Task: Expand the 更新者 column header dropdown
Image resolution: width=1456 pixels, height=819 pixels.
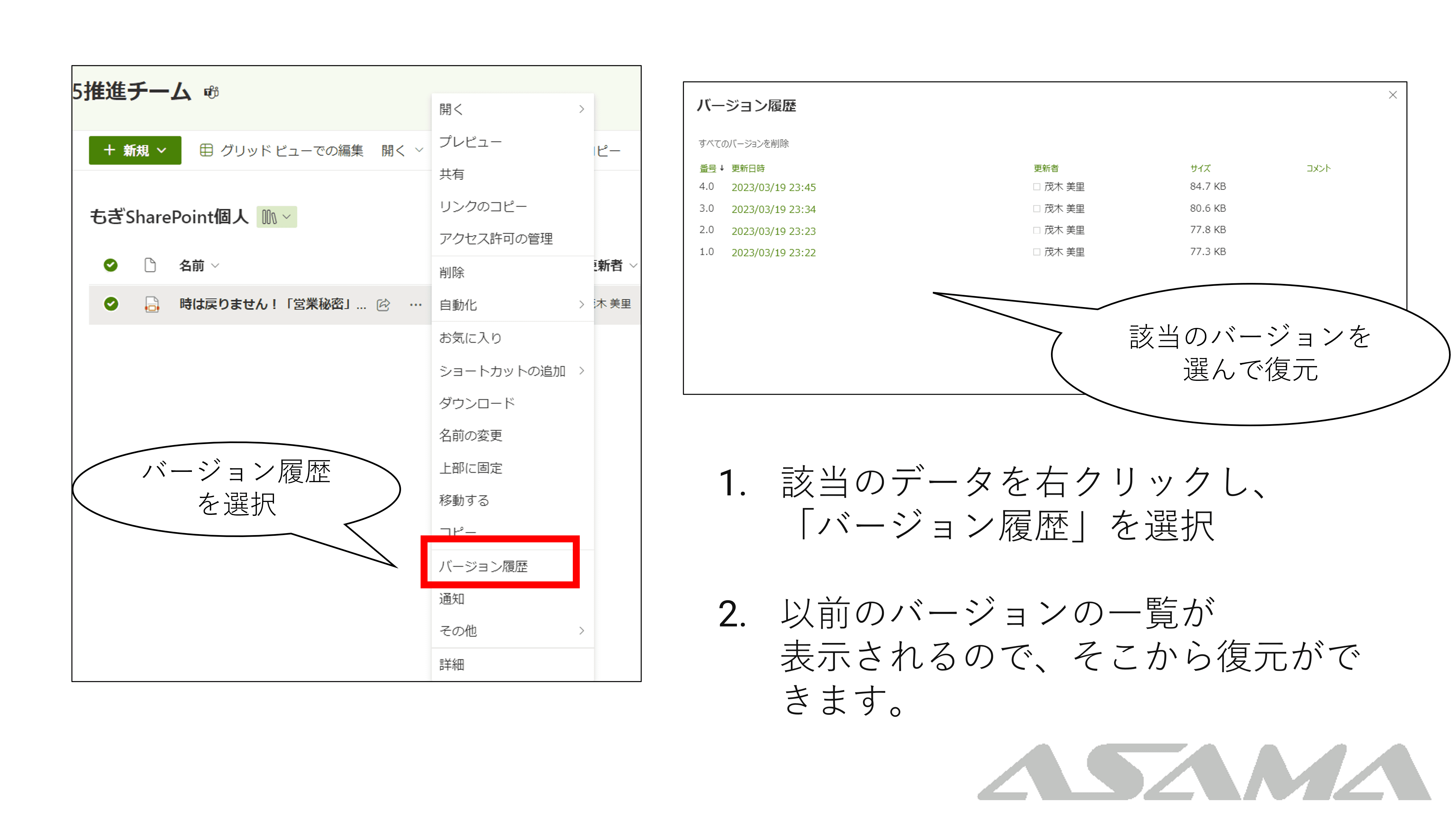Action: click(634, 266)
